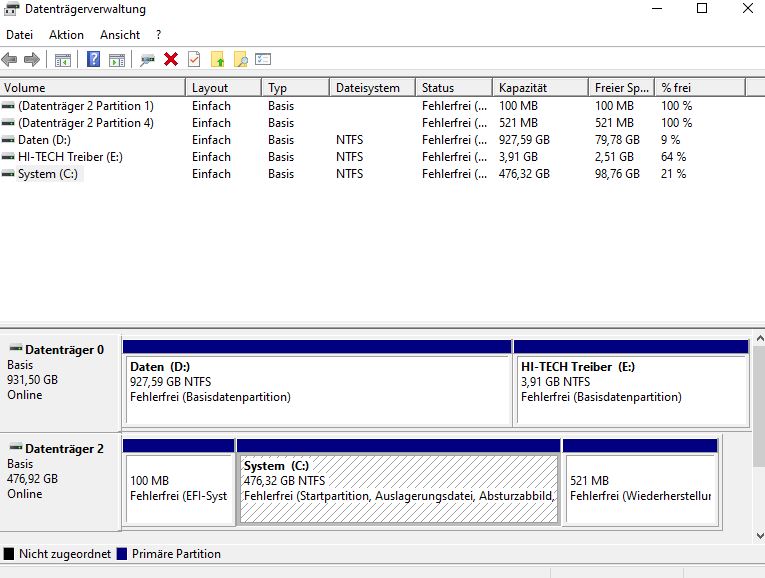This screenshot has height=578, width=765.
Task: Click the black Nicht zugeordnet legend swatch
Action: [x=9, y=554]
